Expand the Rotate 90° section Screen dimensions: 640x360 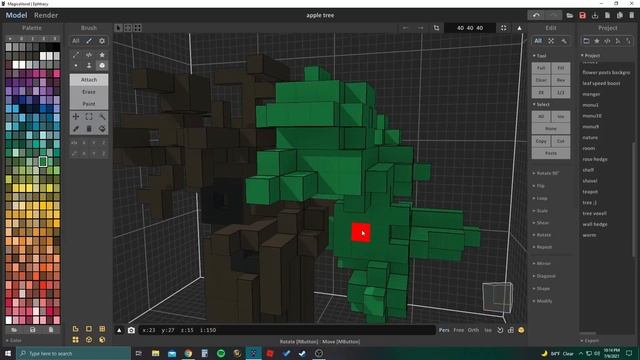tap(546, 173)
